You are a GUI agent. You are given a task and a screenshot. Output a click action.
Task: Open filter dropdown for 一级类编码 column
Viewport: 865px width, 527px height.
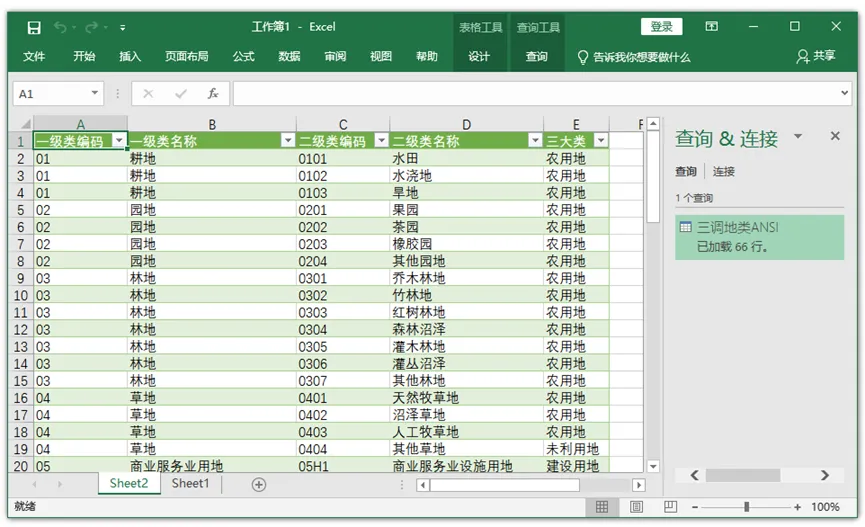[119, 141]
